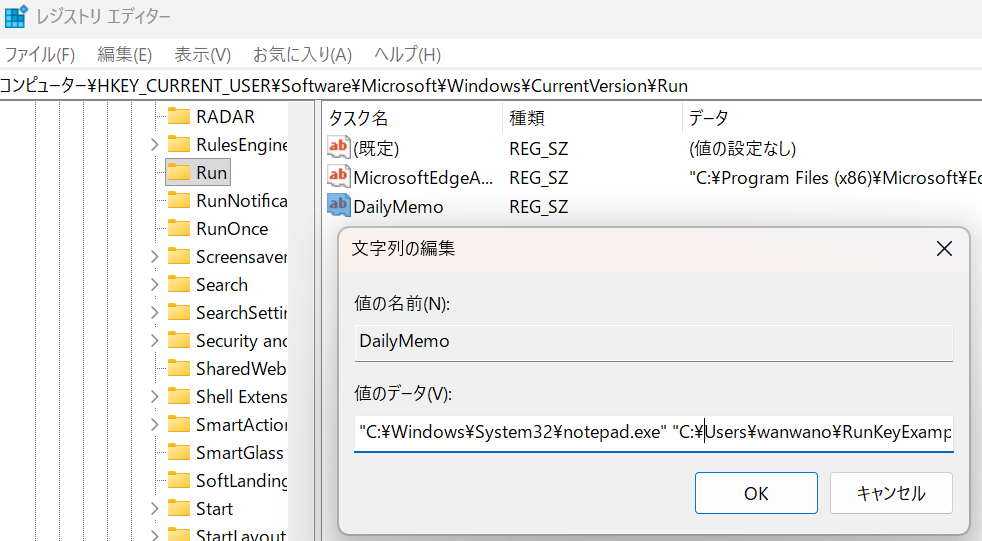Click the Security and Maintenance folder icon
This screenshot has height=541, width=982.
178,341
